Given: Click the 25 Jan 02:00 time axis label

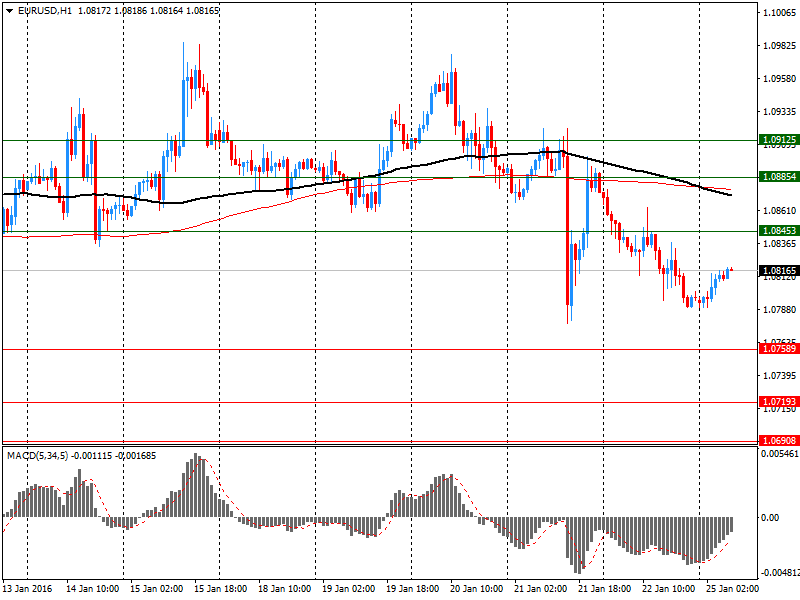Looking at the screenshot, I should [x=733, y=588].
